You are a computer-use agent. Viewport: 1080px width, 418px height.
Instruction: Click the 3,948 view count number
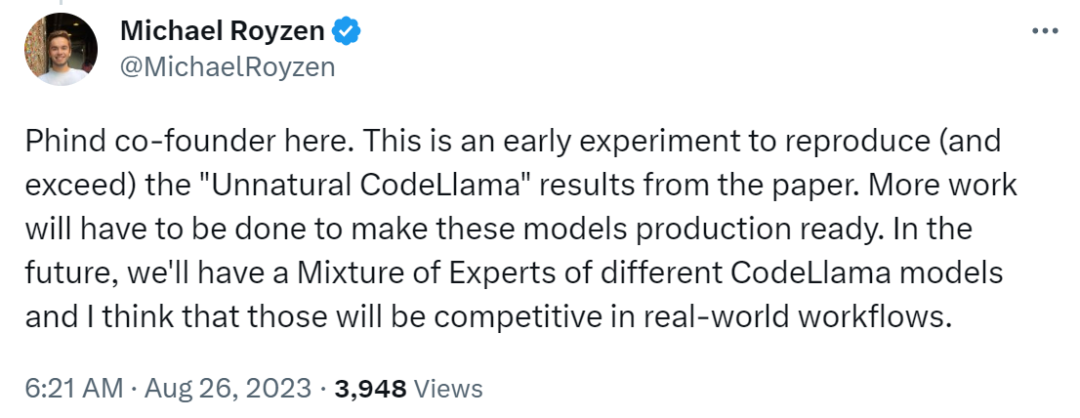tap(371, 388)
